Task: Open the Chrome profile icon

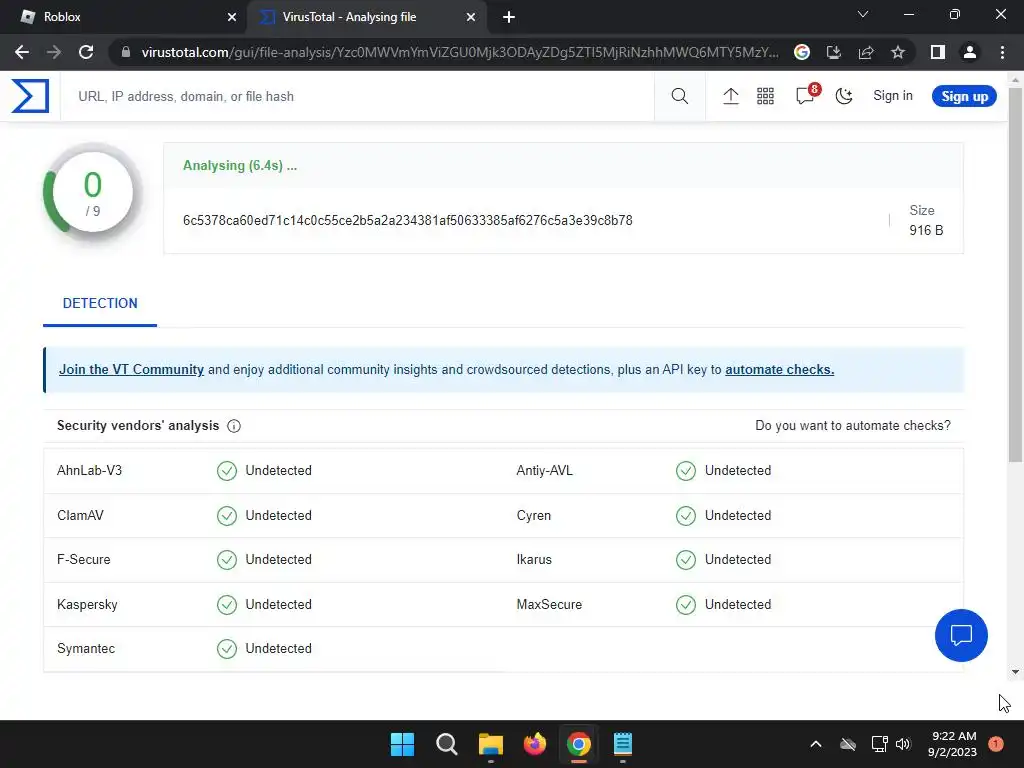Action: click(970, 52)
